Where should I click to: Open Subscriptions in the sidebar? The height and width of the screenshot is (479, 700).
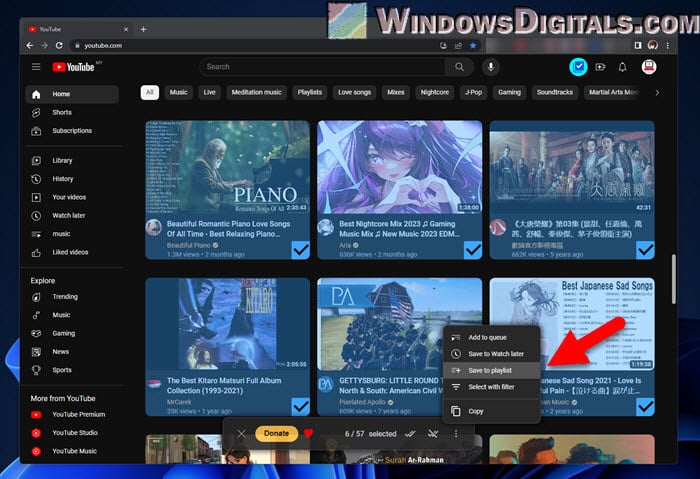72,131
